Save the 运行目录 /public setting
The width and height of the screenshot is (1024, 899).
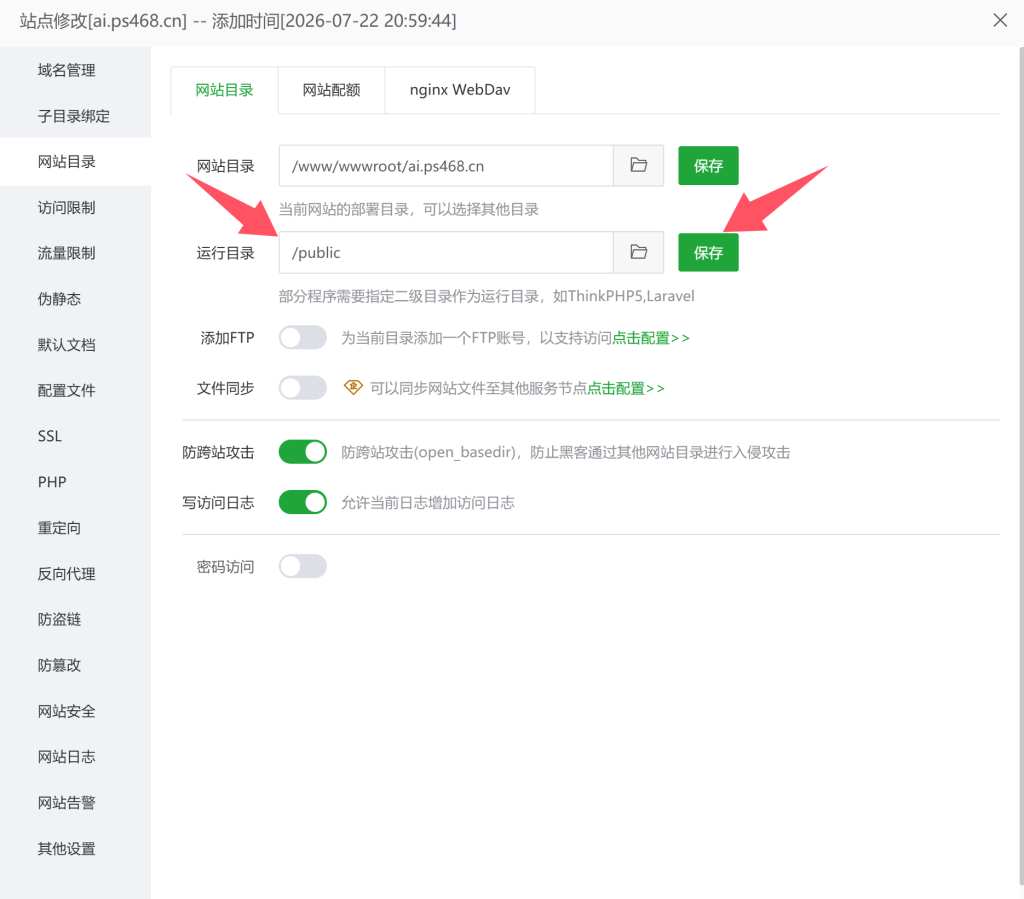708,253
